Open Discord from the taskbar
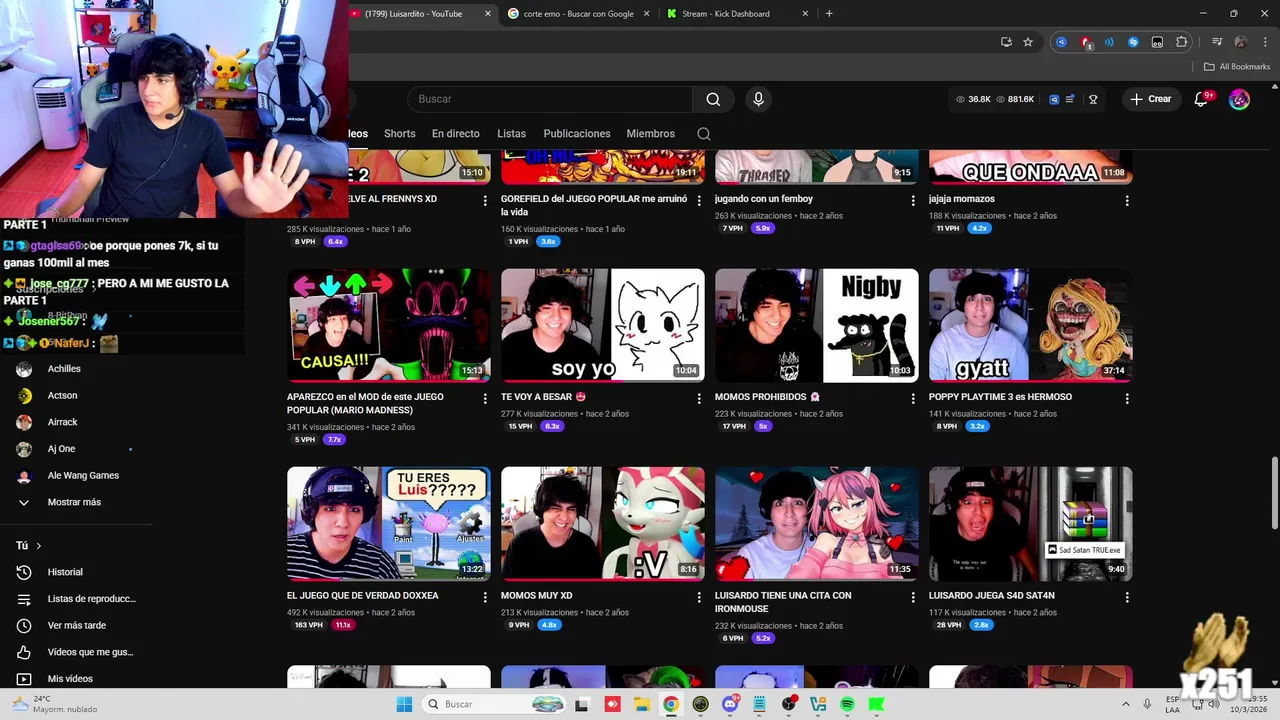Image resolution: width=1280 pixels, height=720 pixels. tap(730, 704)
